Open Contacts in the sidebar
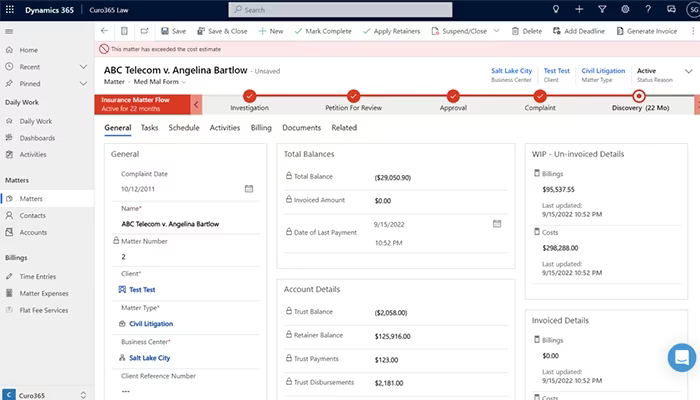This screenshot has height=400, width=700. point(47,215)
